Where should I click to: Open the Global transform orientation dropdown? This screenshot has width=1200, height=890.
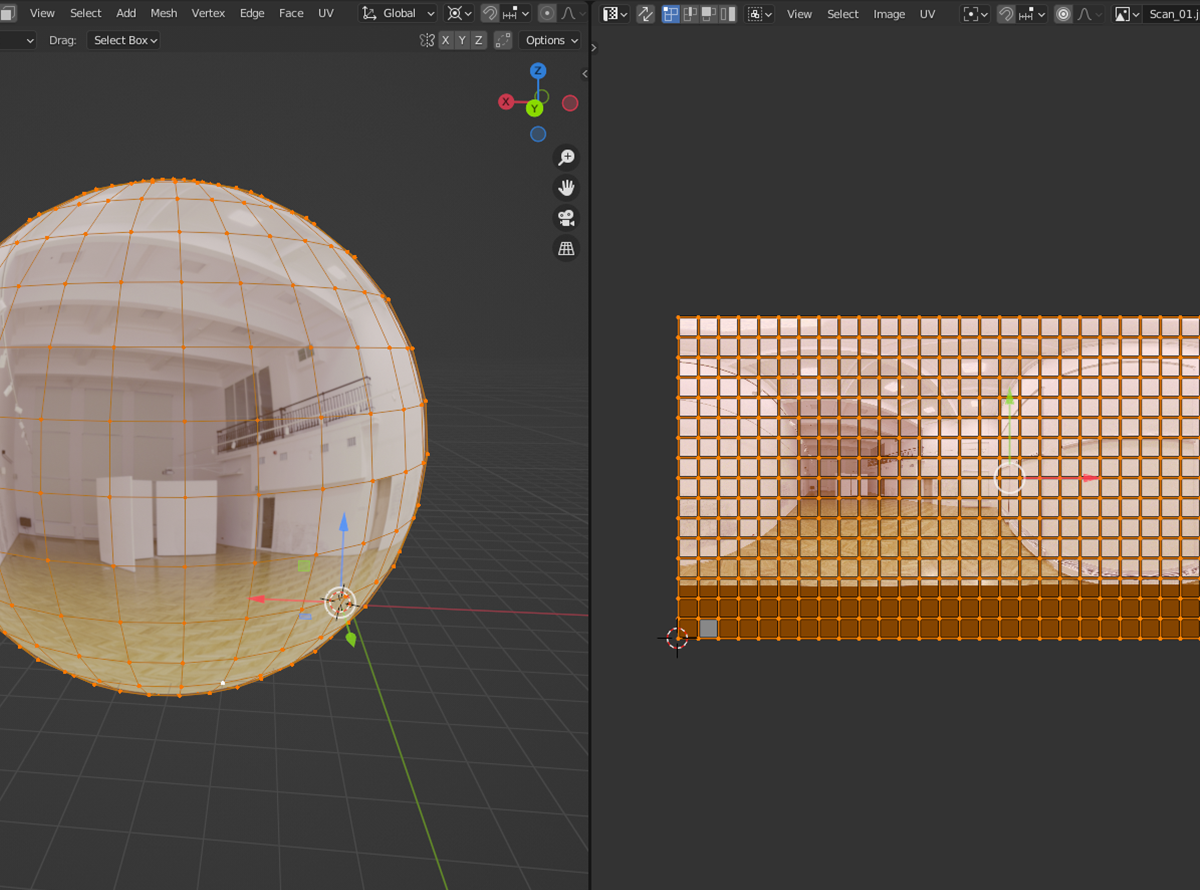pos(399,14)
